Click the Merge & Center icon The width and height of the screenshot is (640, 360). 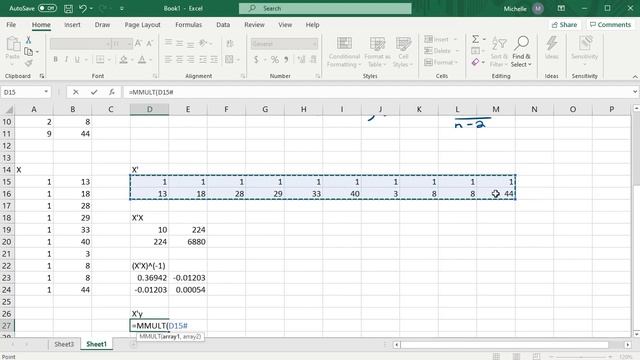pyautogui.click(x=229, y=60)
